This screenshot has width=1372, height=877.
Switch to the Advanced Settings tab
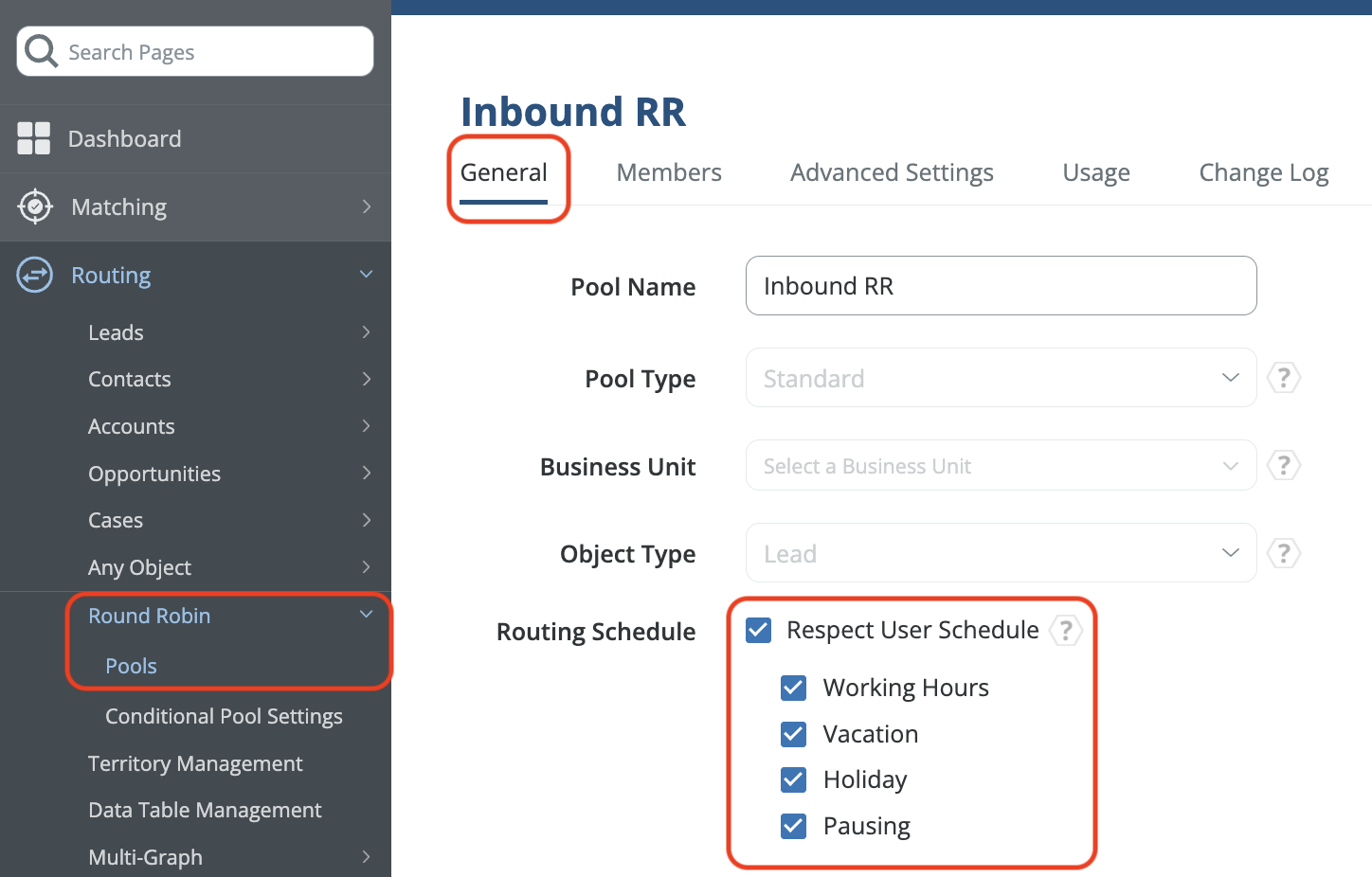pos(892,172)
